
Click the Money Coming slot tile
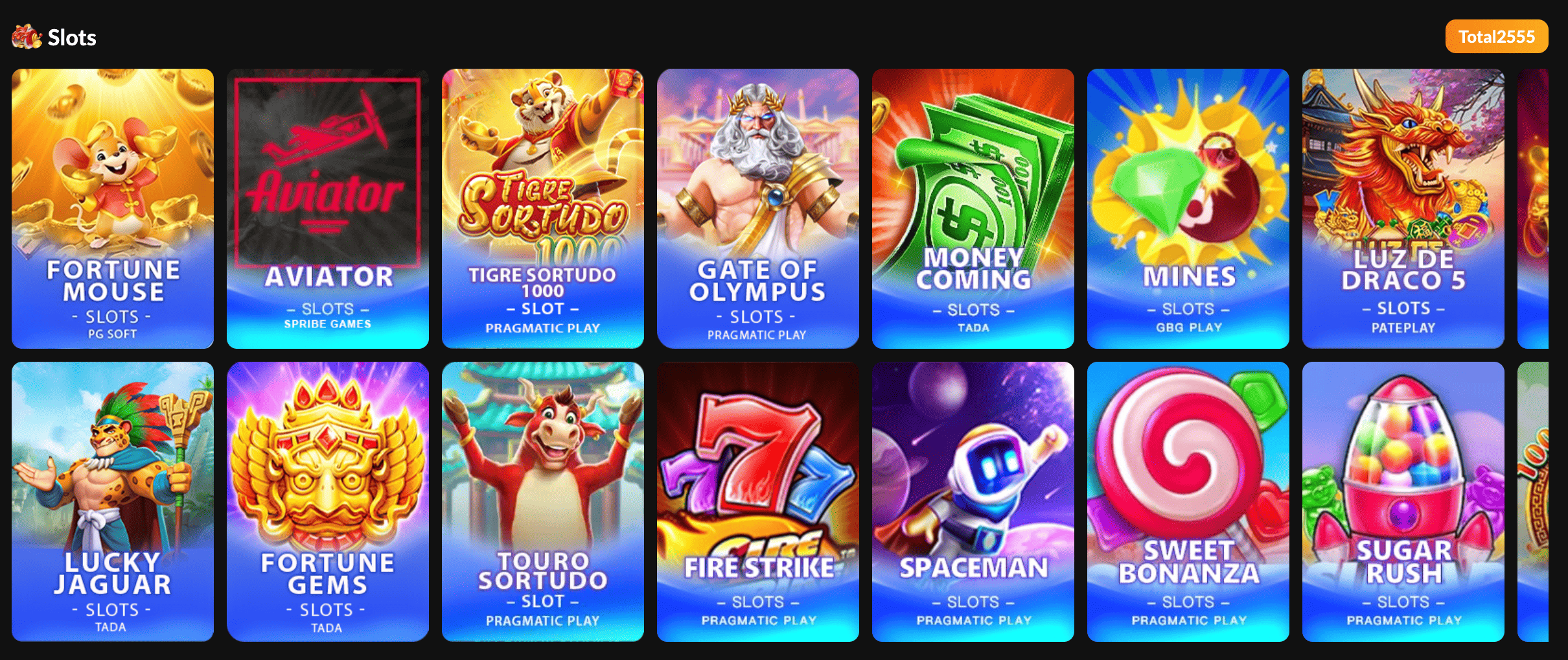coord(973,209)
